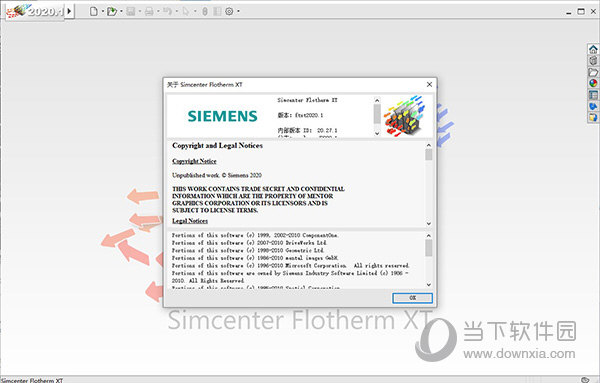Click the 'Legal Notices' underlined heading
The image size is (600, 383).
coord(190,221)
